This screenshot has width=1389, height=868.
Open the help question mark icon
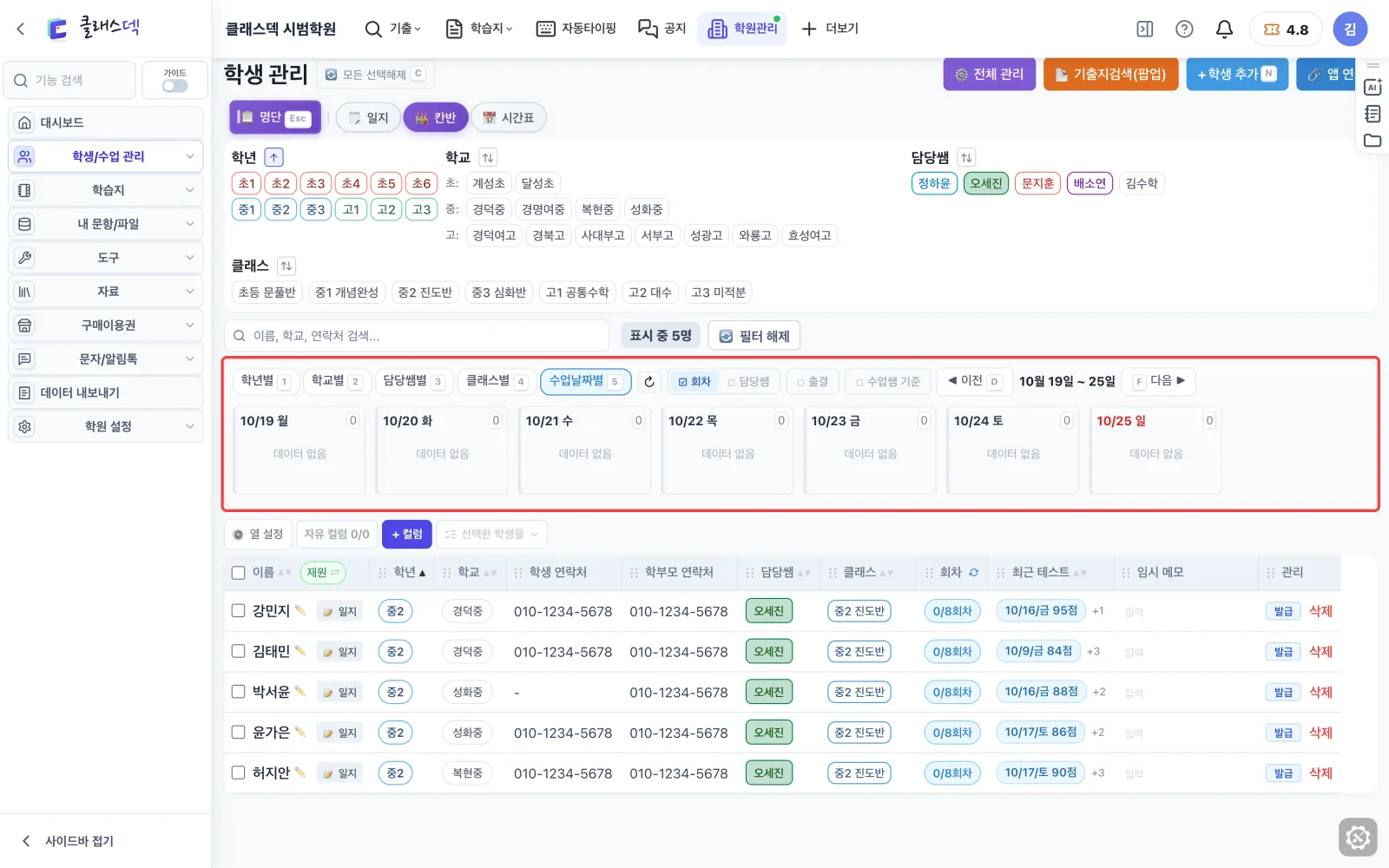[1184, 30]
